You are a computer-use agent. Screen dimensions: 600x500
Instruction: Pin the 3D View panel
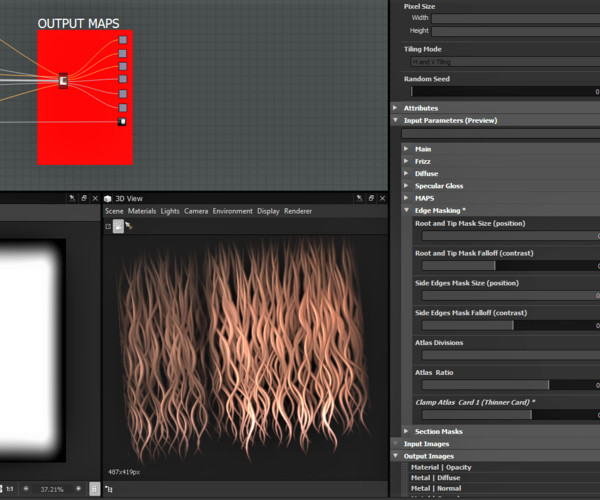point(359,198)
